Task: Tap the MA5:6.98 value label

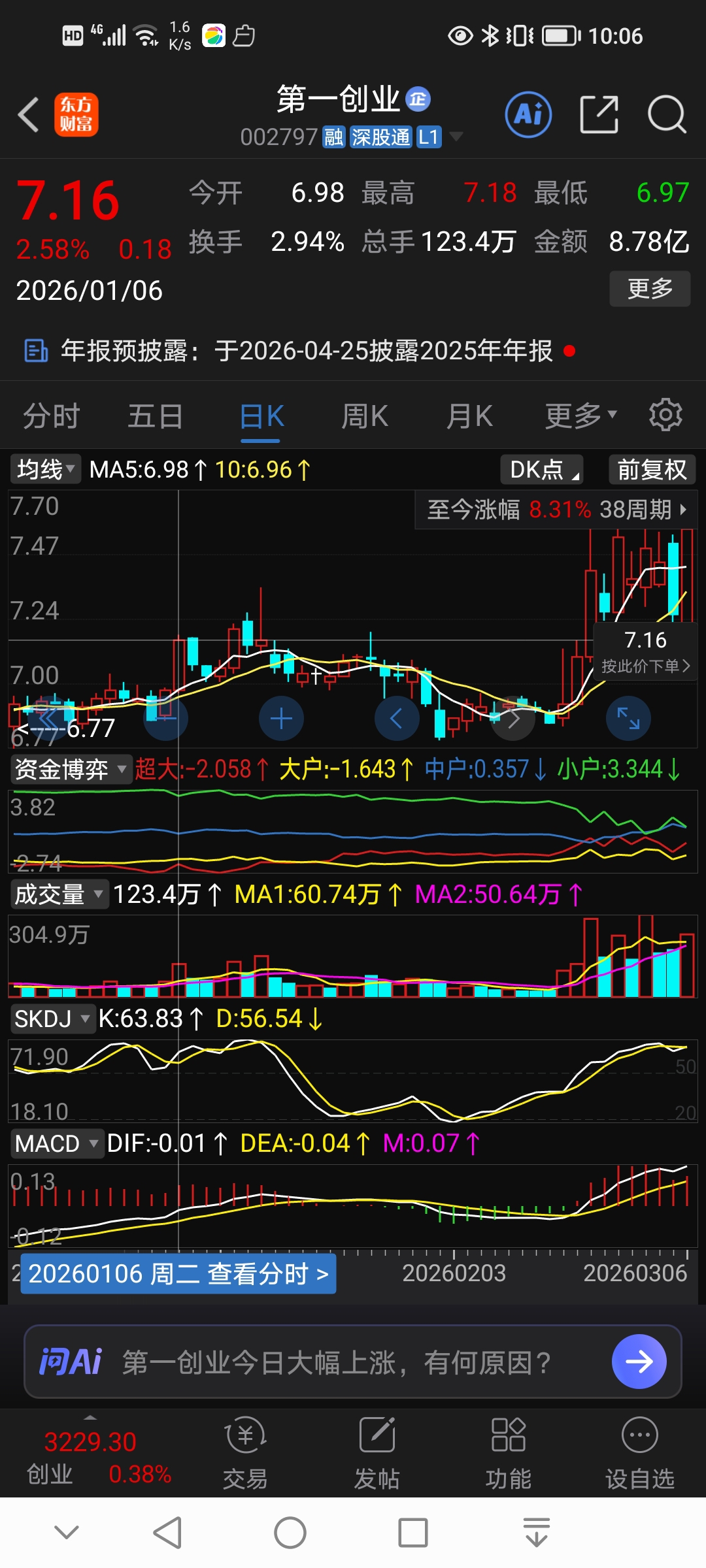Action: (x=148, y=469)
